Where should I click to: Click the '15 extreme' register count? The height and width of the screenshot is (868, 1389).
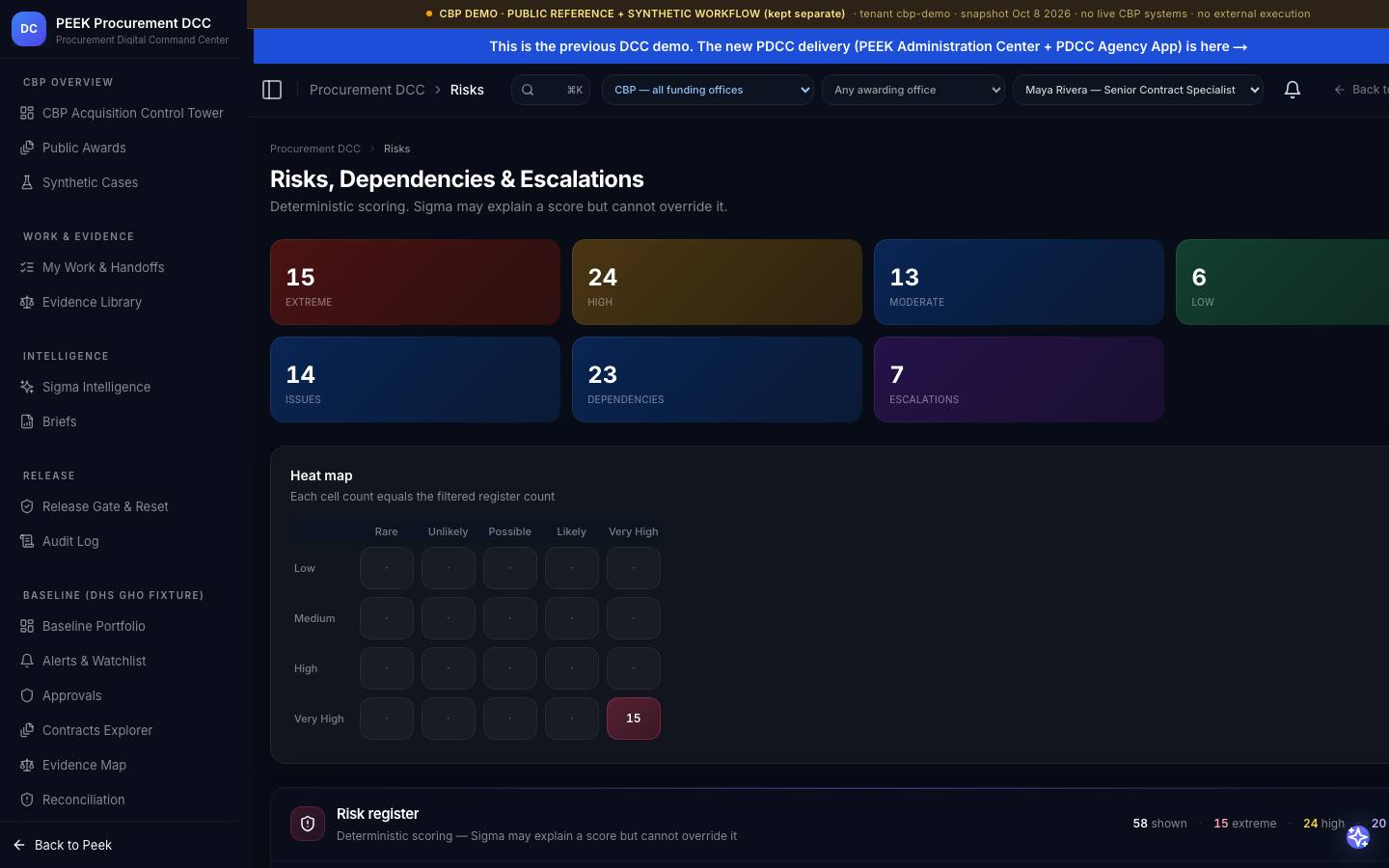(x=1244, y=824)
